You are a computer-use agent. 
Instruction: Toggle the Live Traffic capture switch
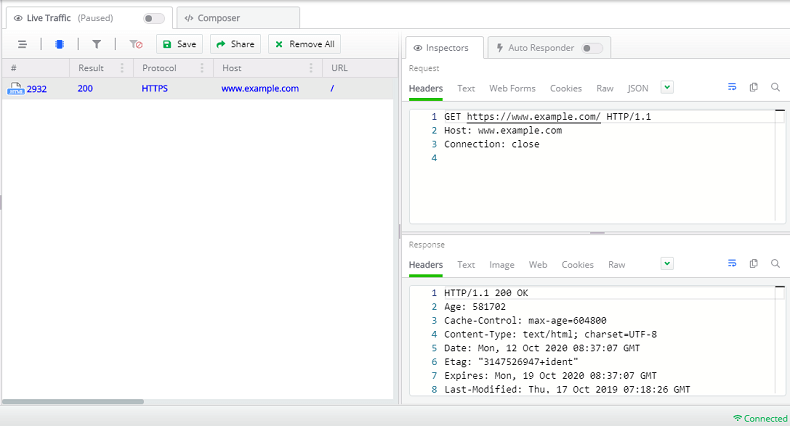click(154, 19)
